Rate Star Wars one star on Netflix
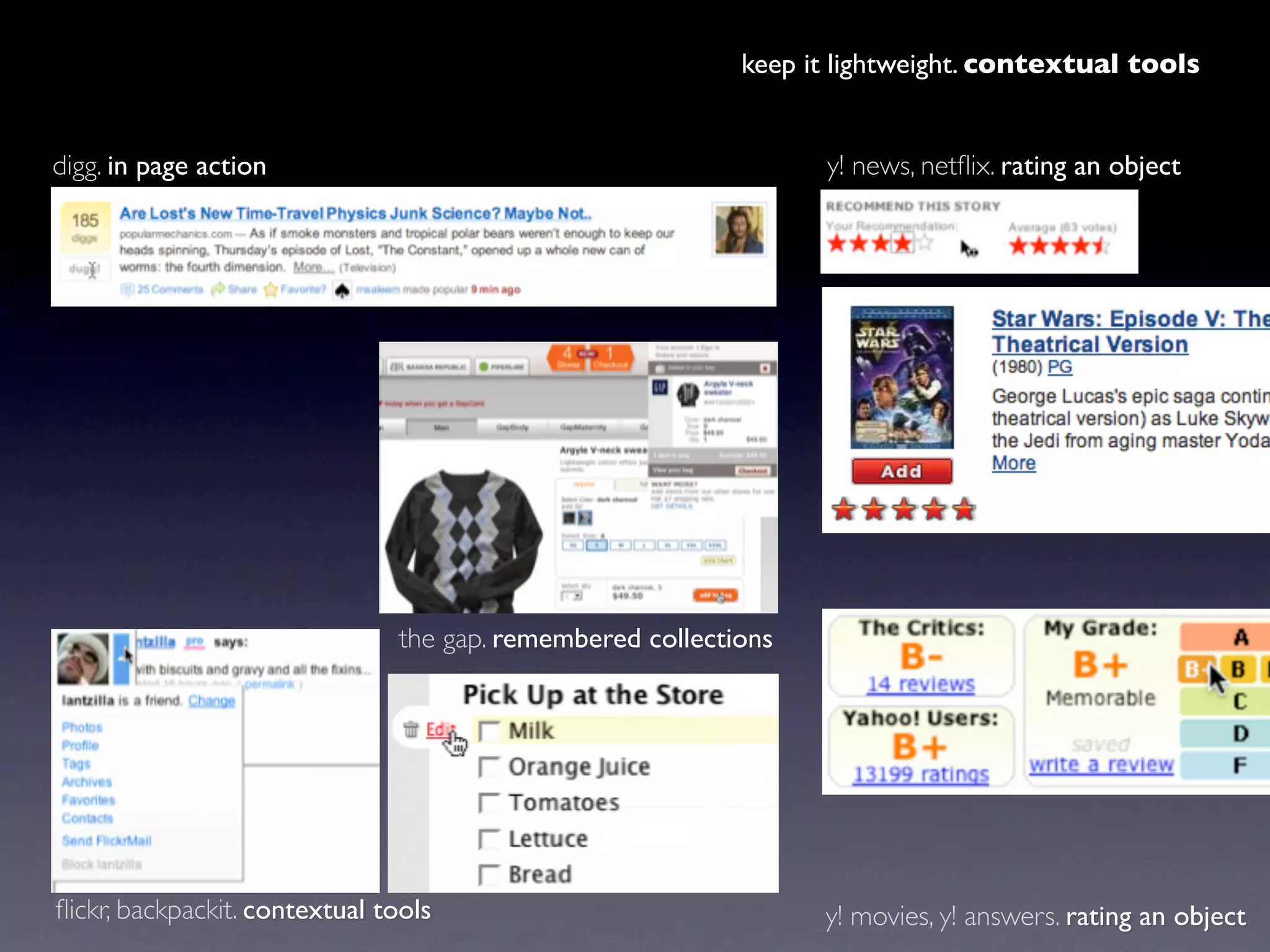1270x952 pixels. [843, 509]
